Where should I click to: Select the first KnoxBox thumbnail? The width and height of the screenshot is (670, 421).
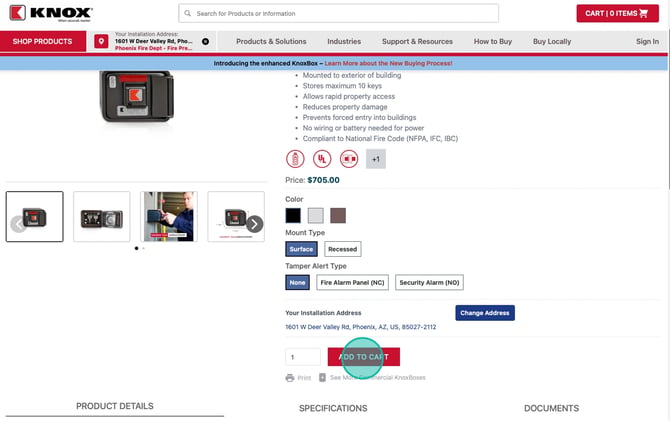pyautogui.click(x=35, y=217)
